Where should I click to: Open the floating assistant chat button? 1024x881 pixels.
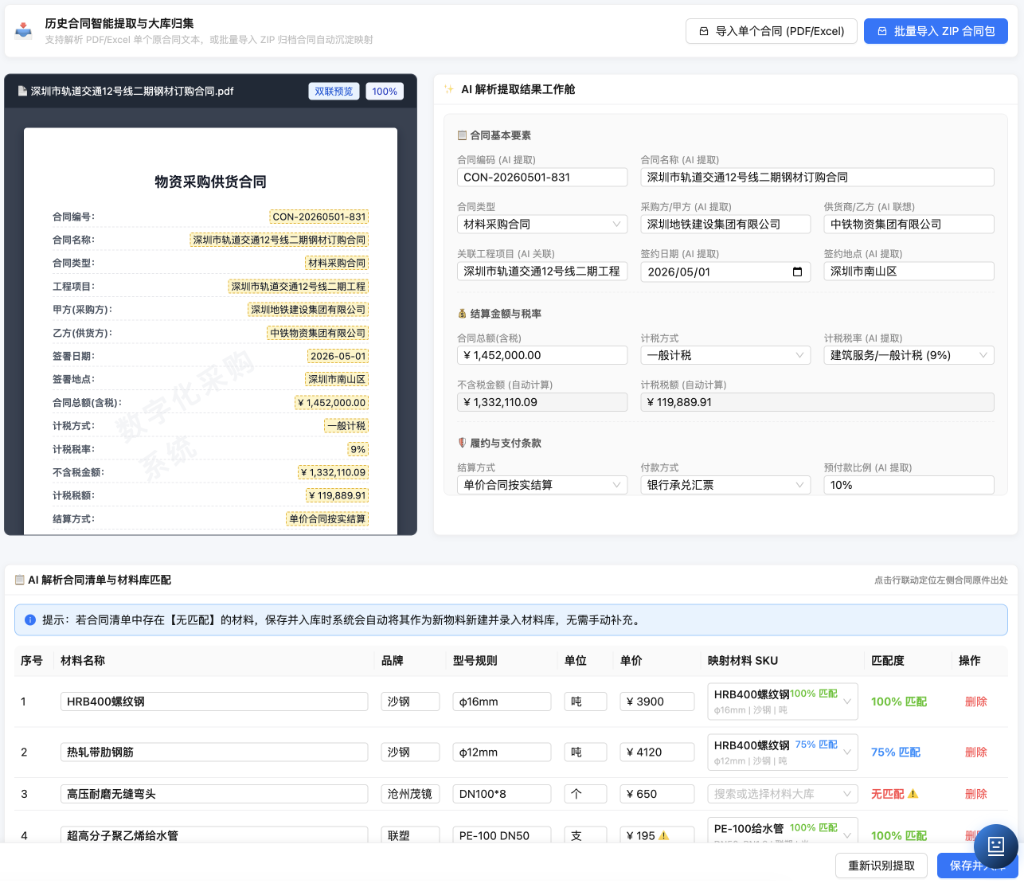click(x=995, y=846)
